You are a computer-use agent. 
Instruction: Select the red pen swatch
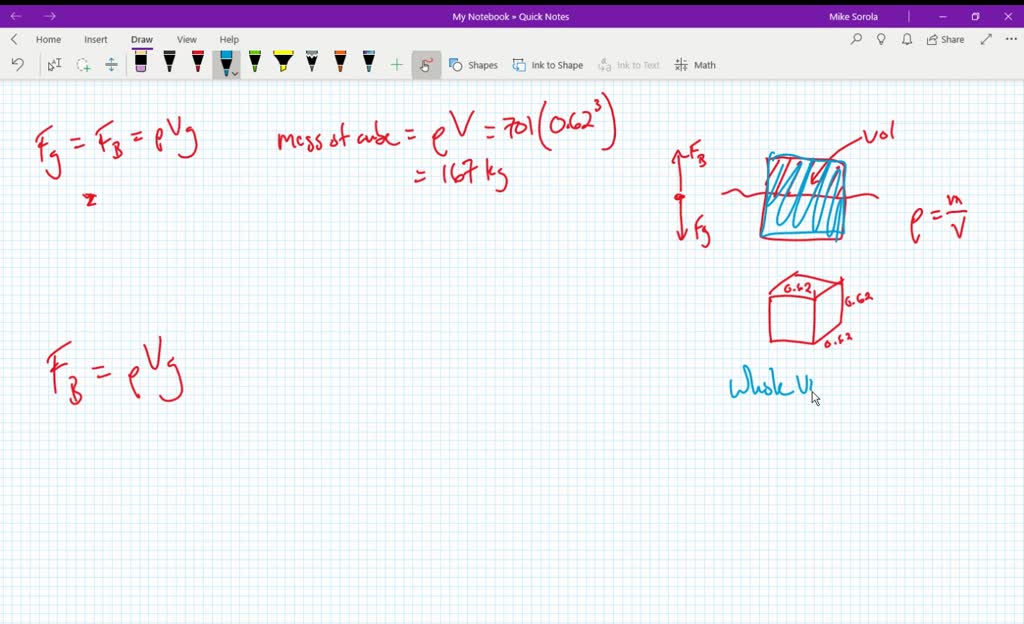click(196, 62)
